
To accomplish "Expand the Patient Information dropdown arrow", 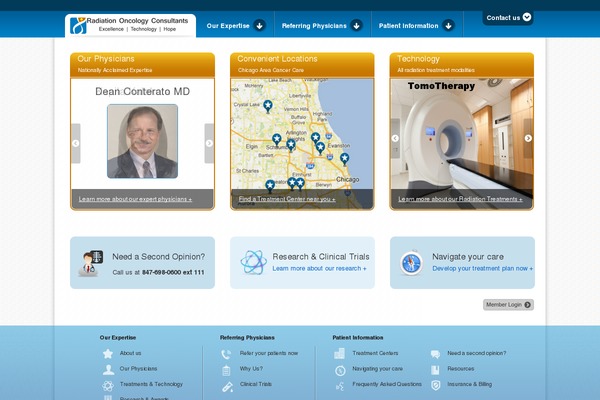I will click(448, 26).
